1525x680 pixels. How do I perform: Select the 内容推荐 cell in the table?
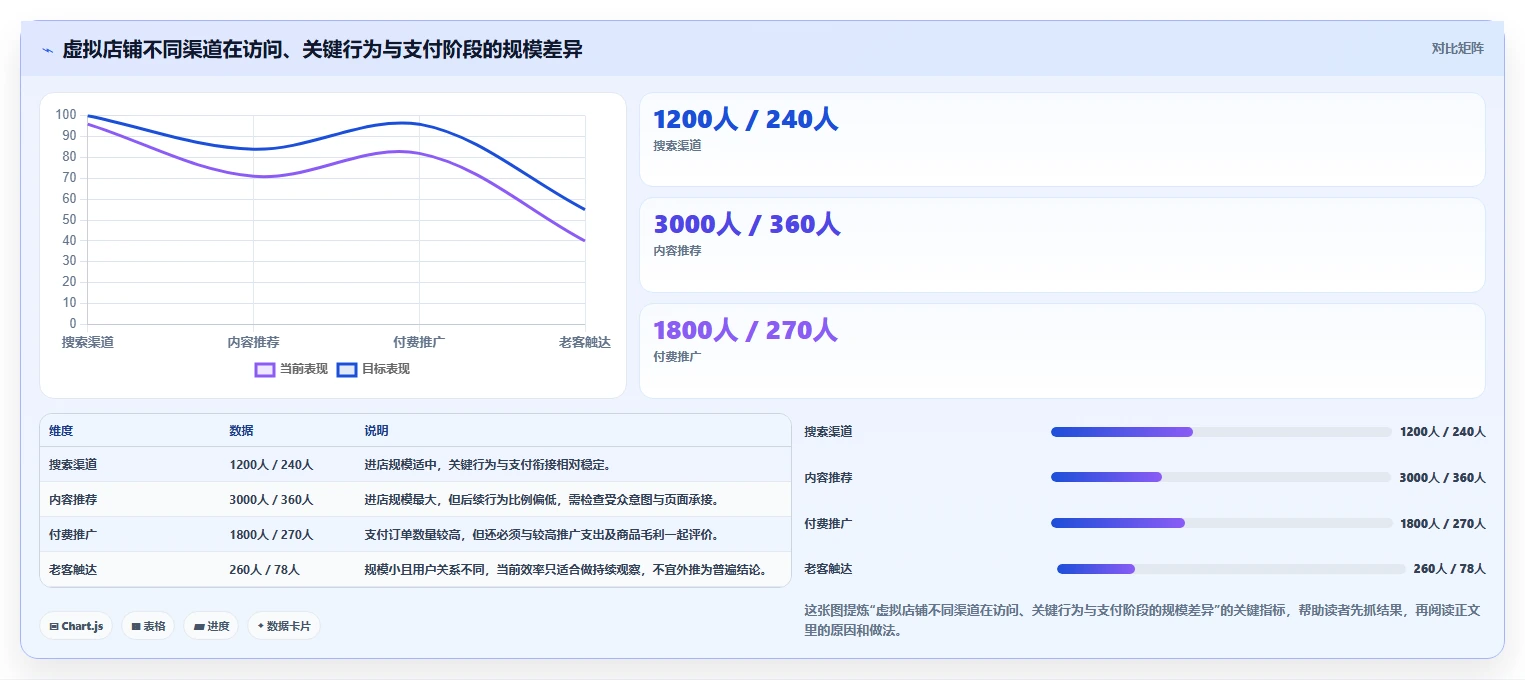pyautogui.click(x=73, y=500)
